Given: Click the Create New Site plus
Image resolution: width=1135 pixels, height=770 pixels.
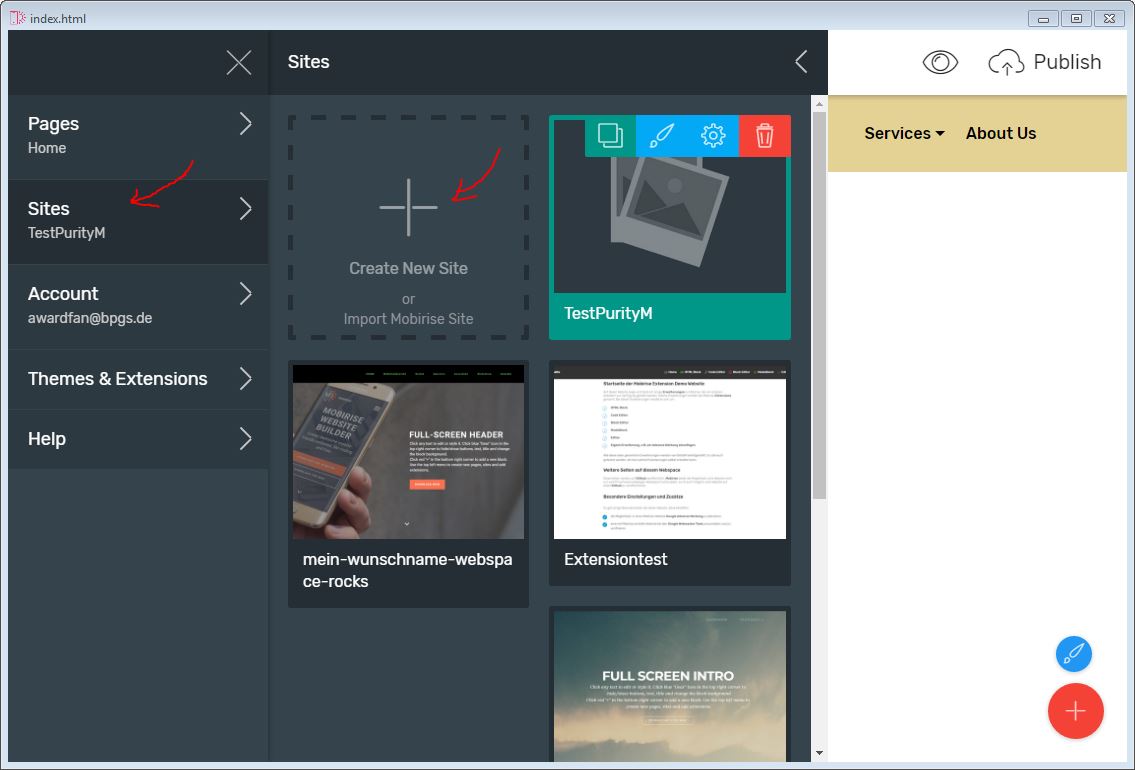Looking at the screenshot, I should click(408, 208).
